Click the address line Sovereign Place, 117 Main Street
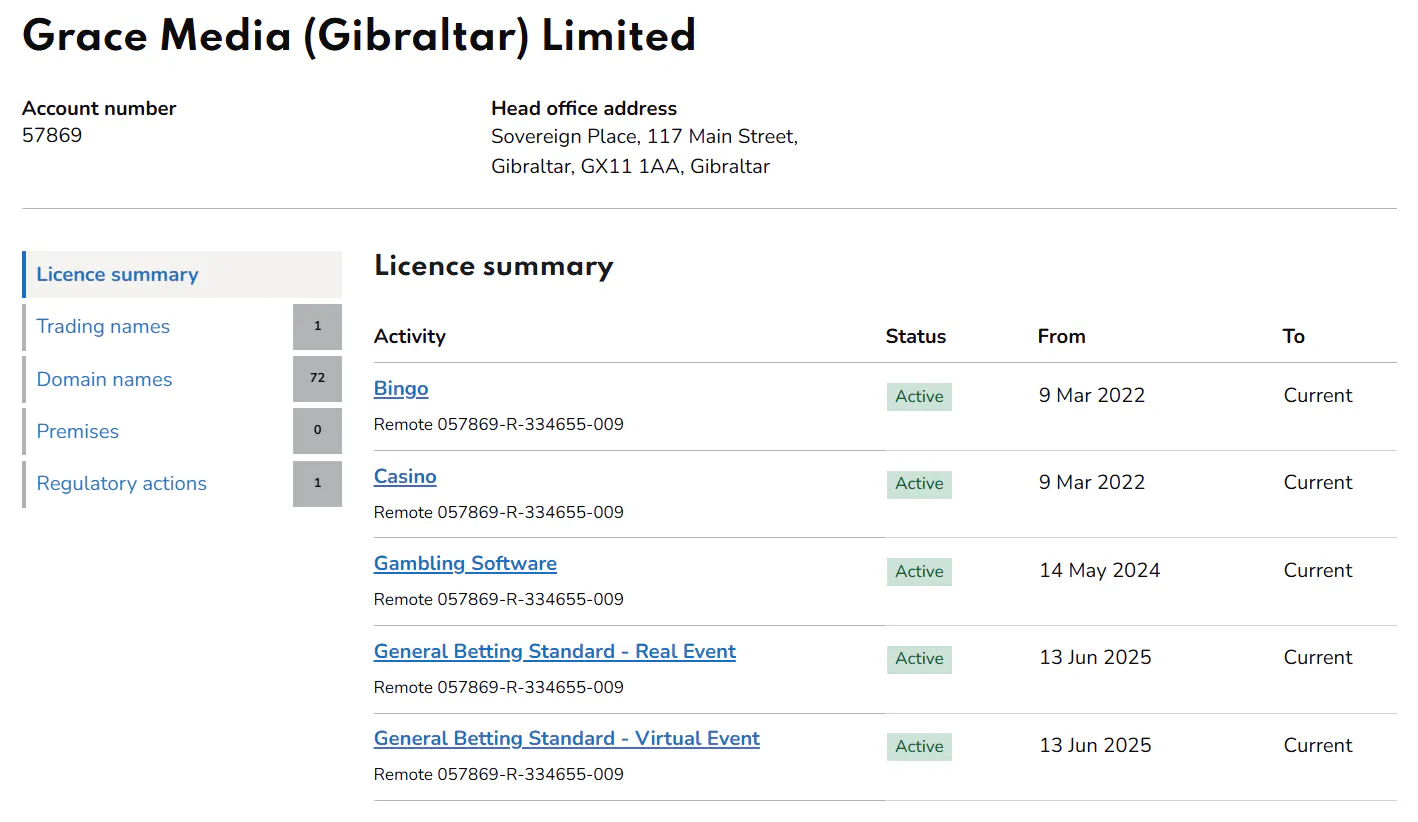The height and width of the screenshot is (822, 1418). coord(644,136)
